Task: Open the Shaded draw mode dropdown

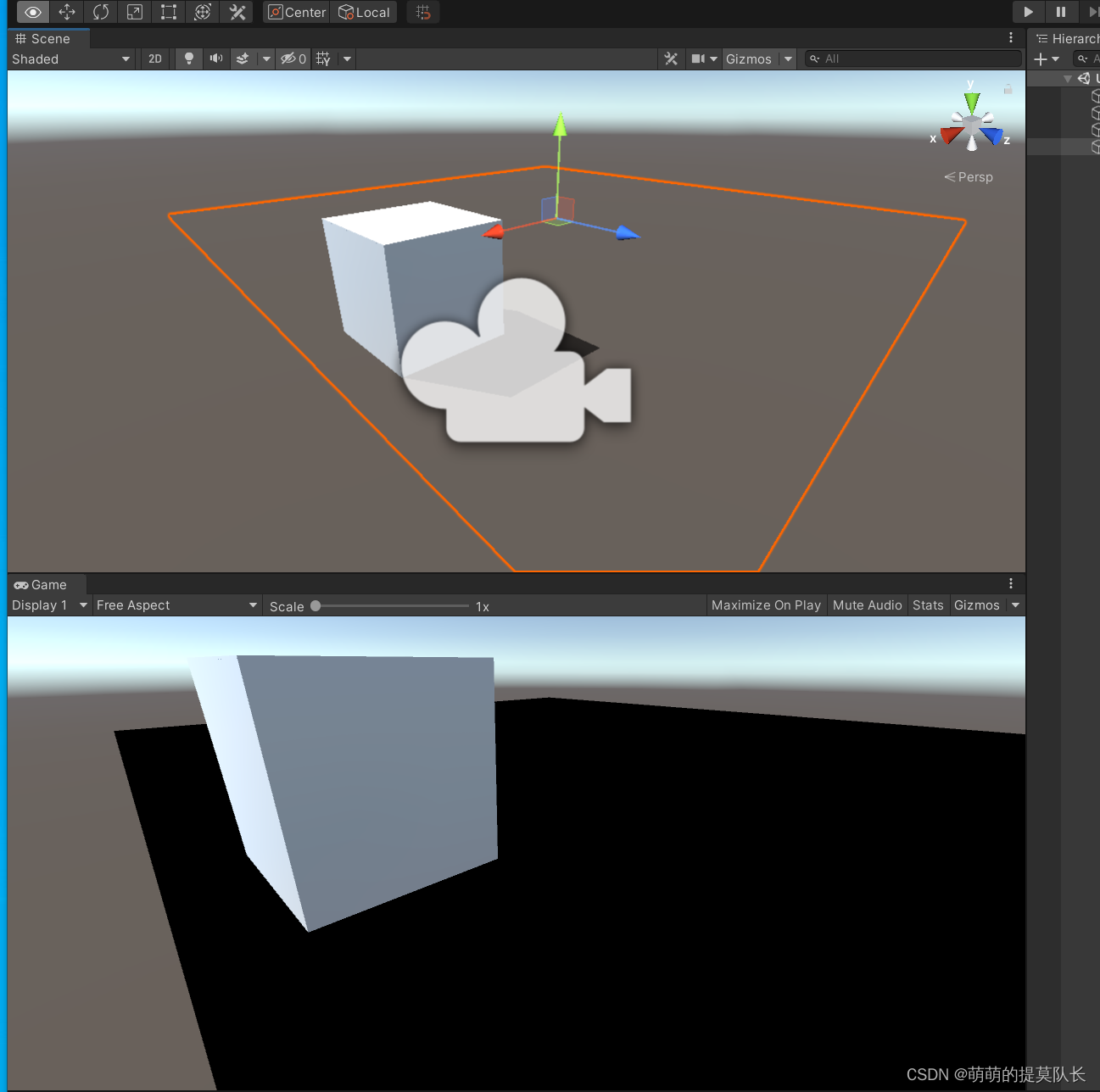Action: pyautogui.click(x=70, y=58)
